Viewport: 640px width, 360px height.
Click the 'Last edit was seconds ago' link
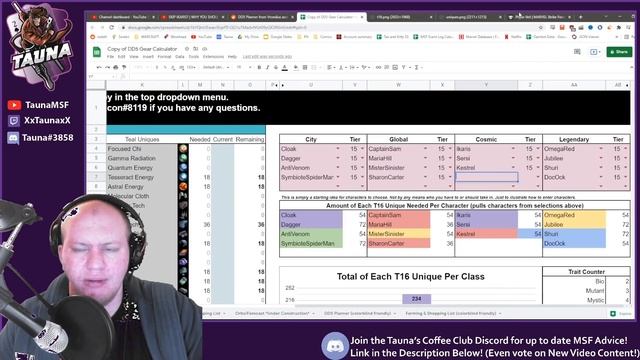267,57
